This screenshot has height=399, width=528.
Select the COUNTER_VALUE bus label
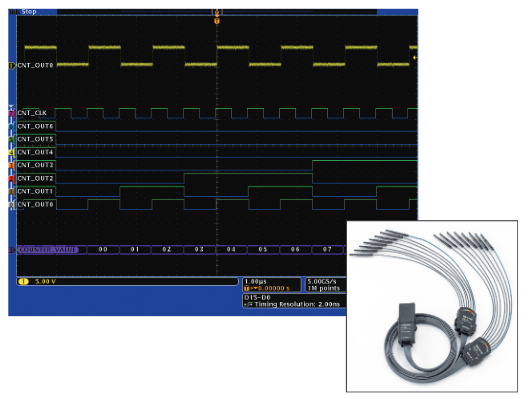pyautogui.click(x=48, y=250)
